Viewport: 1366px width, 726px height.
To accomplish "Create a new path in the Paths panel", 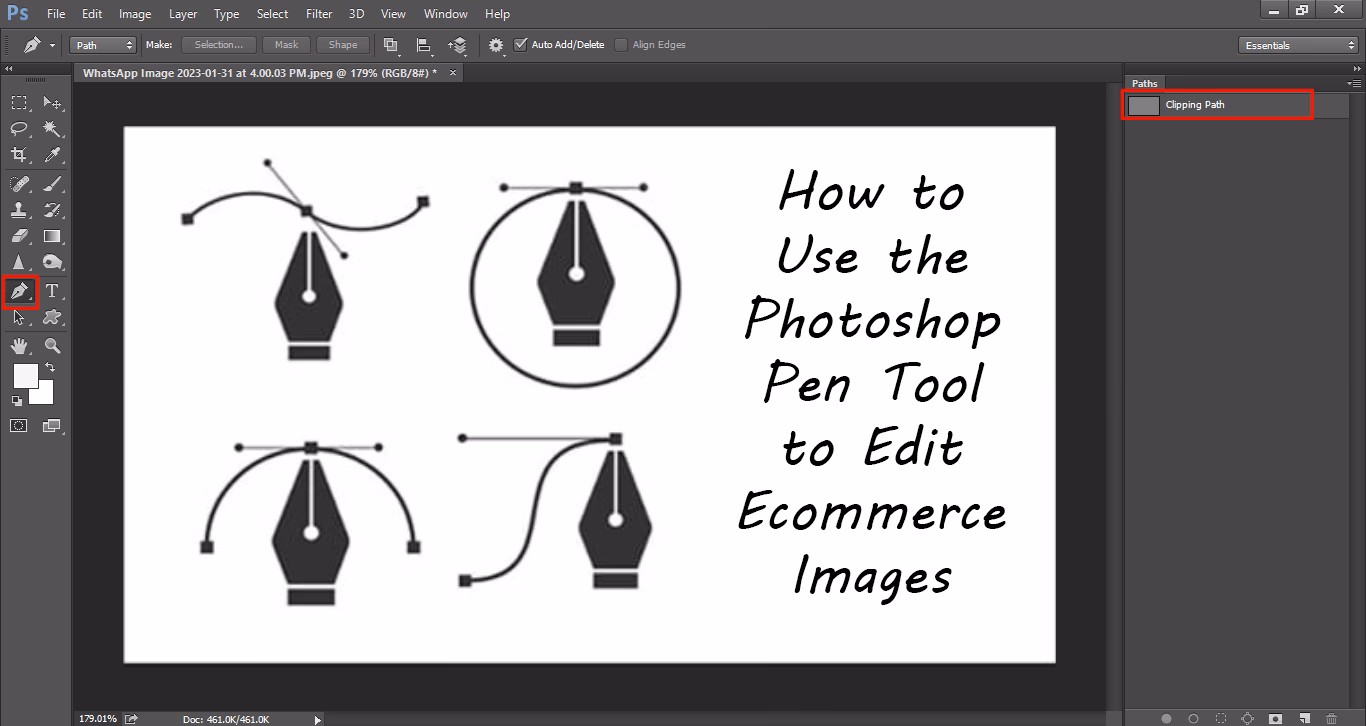I will (1304, 717).
